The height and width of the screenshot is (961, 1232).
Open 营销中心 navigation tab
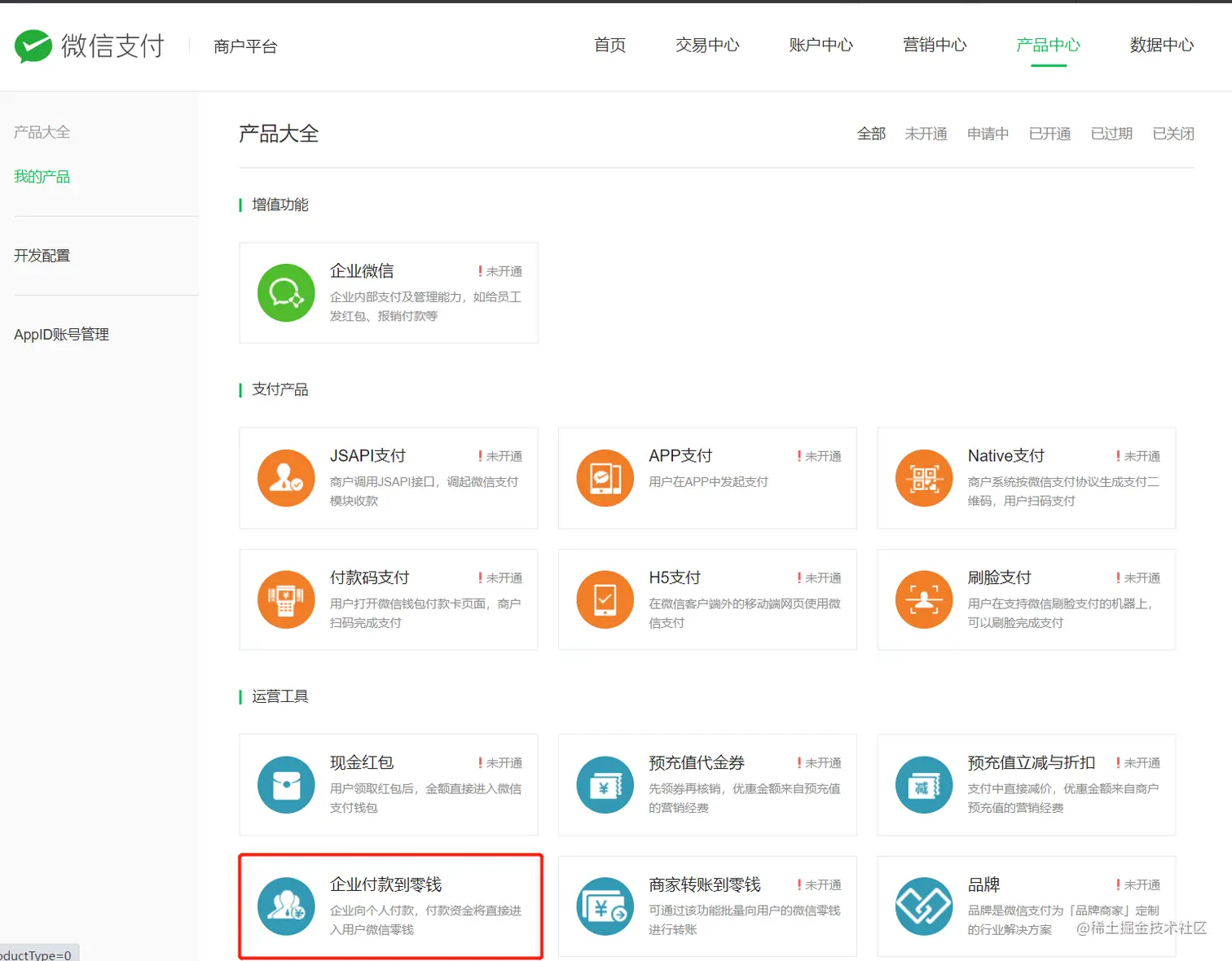935,45
